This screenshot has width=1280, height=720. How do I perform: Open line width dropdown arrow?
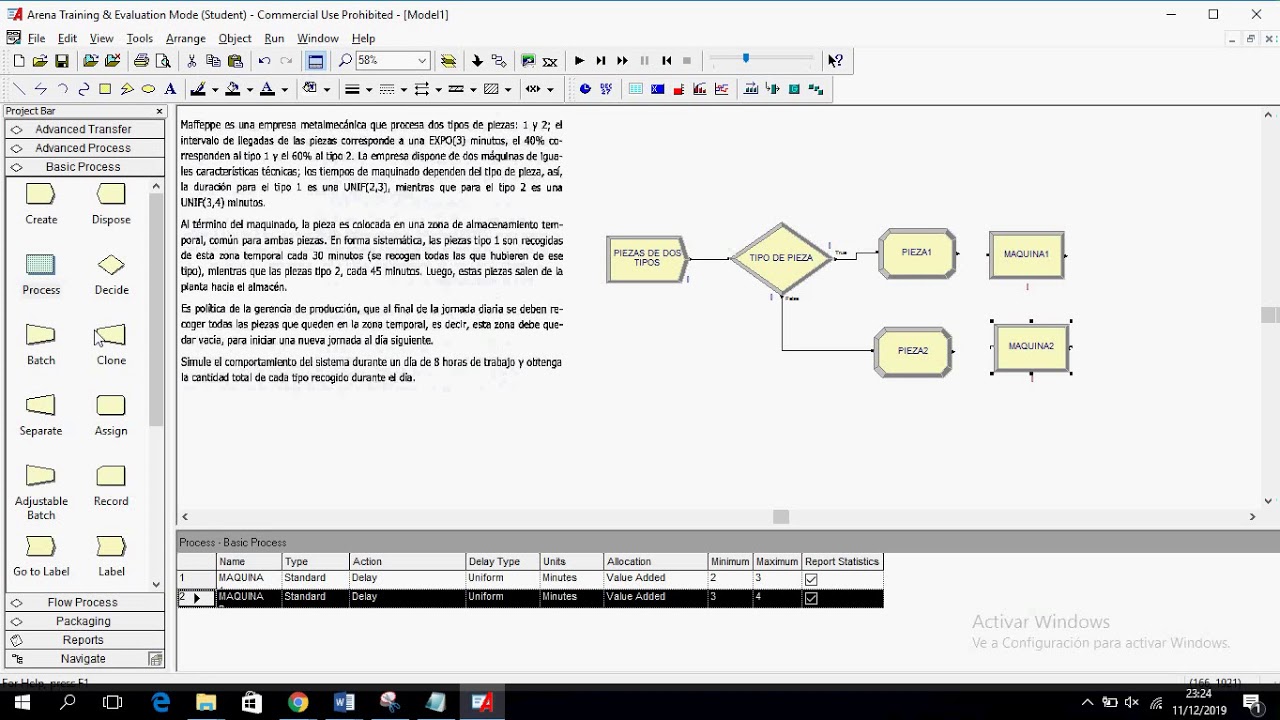pyautogui.click(x=369, y=89)
